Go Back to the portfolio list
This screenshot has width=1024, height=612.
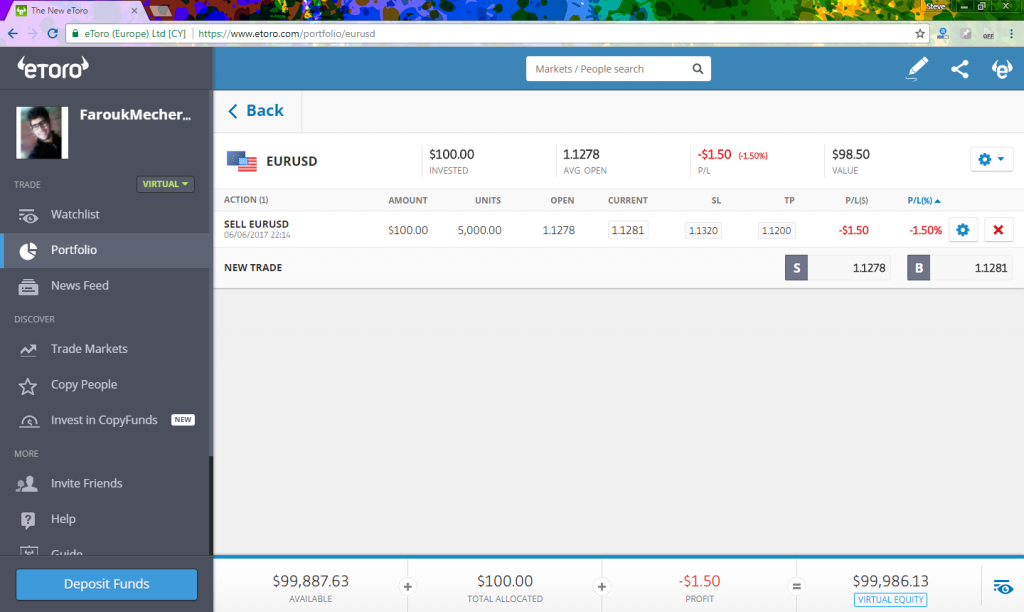pyautogui.click(x=256, y=111)
